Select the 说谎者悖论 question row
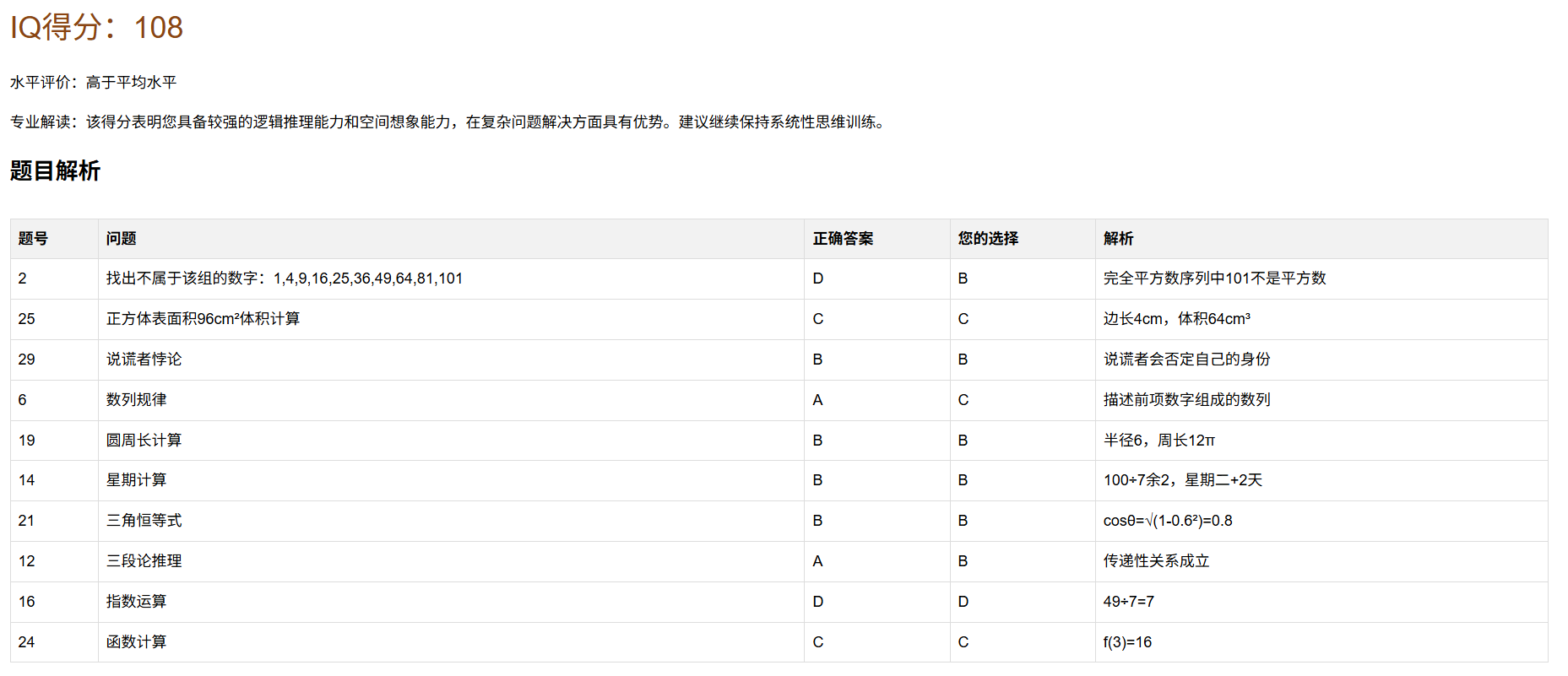 [x=144, y=360]
